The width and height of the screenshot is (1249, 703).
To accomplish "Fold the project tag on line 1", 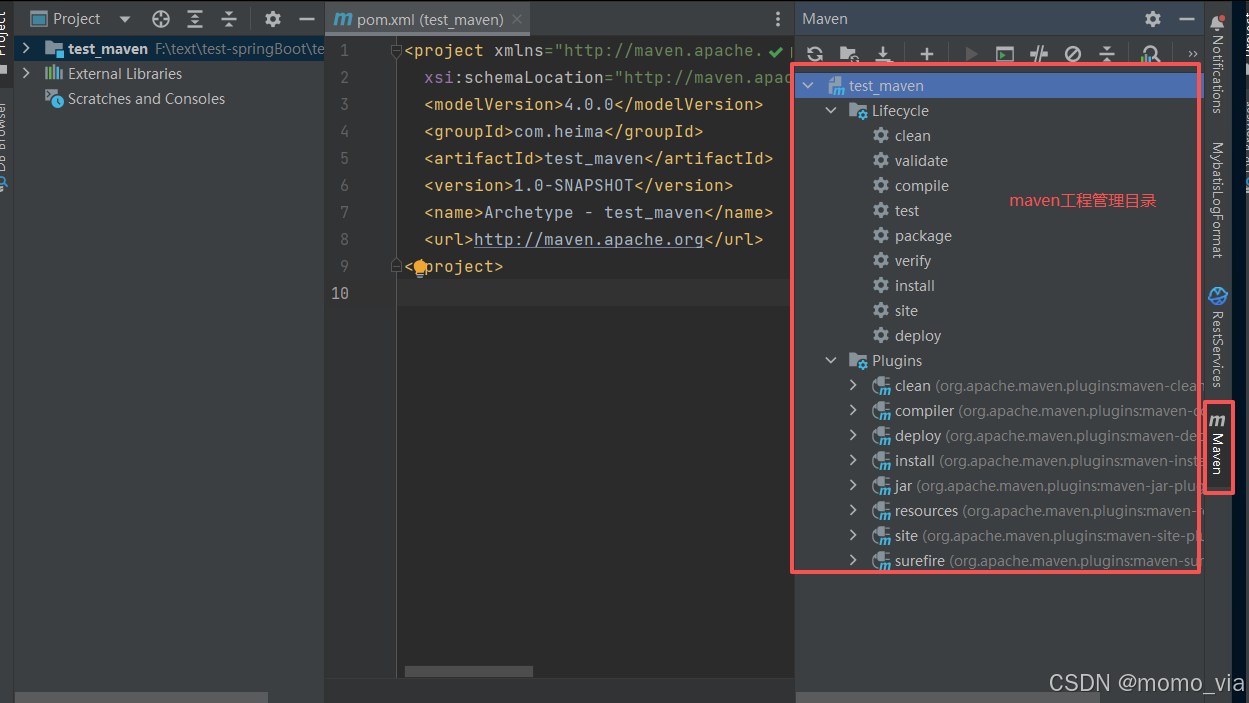I will point(398,51).
